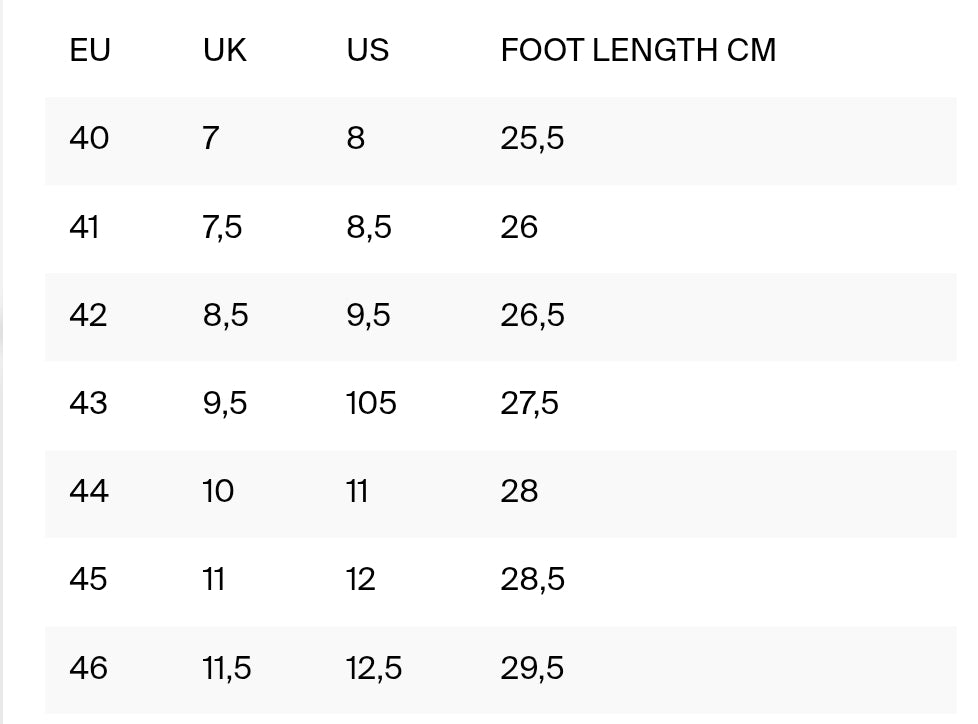978x724 pixels.
Task: Click UK size 7,5 cell
Action: [x=222, y=227]
